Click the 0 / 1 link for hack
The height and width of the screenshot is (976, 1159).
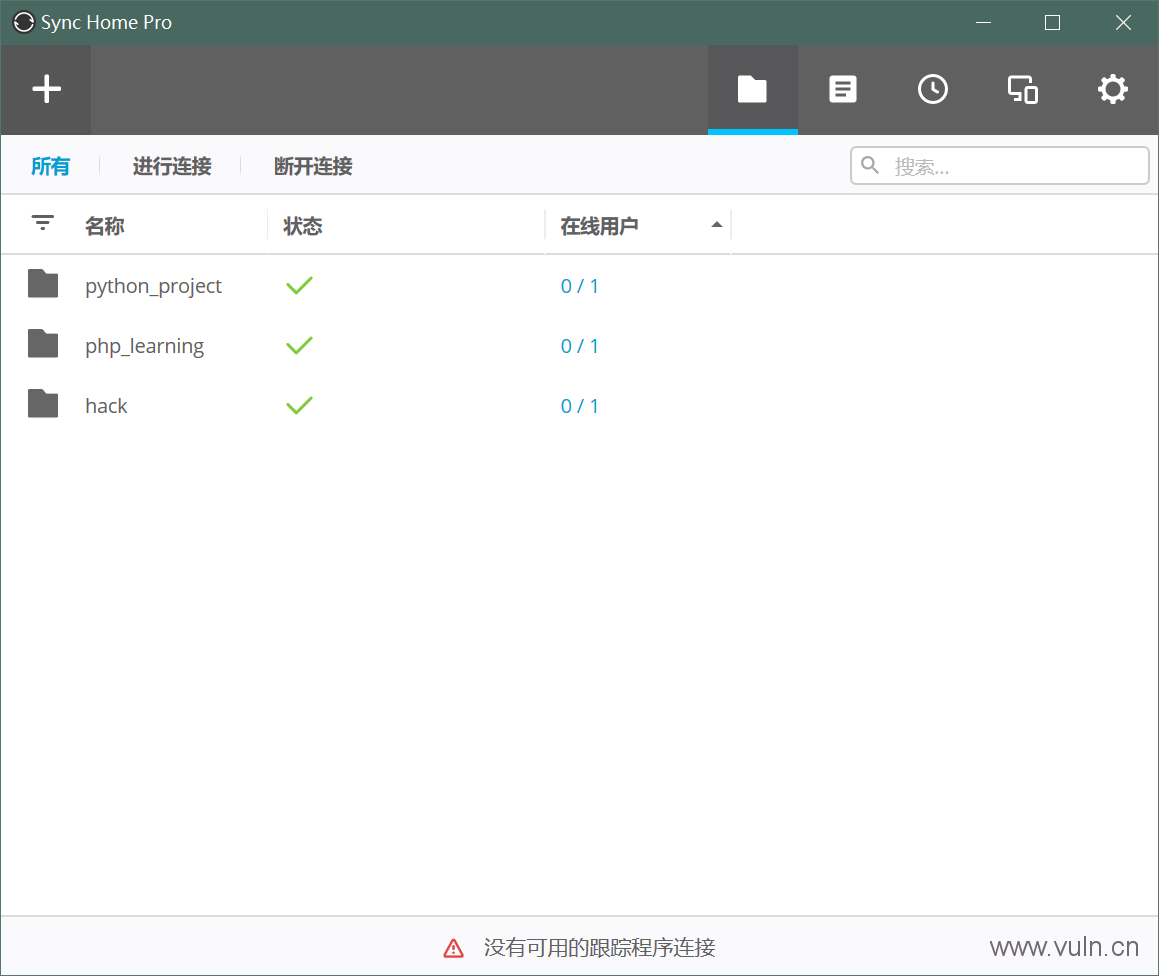tap(580, 406)
